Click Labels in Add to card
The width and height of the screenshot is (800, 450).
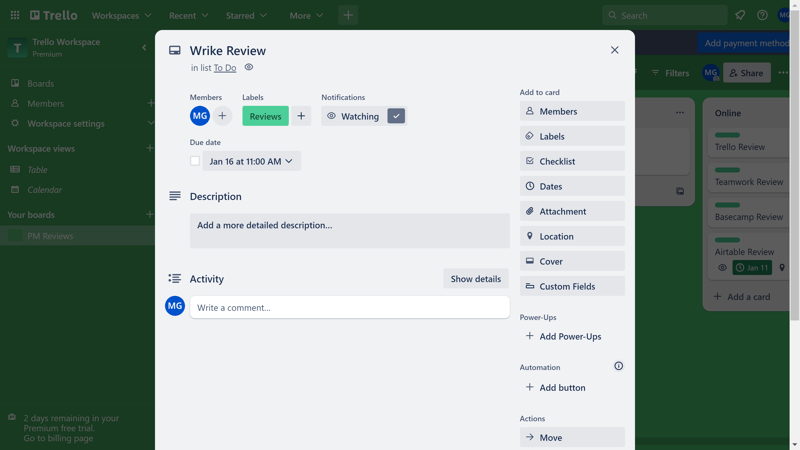tap(572, 136)
